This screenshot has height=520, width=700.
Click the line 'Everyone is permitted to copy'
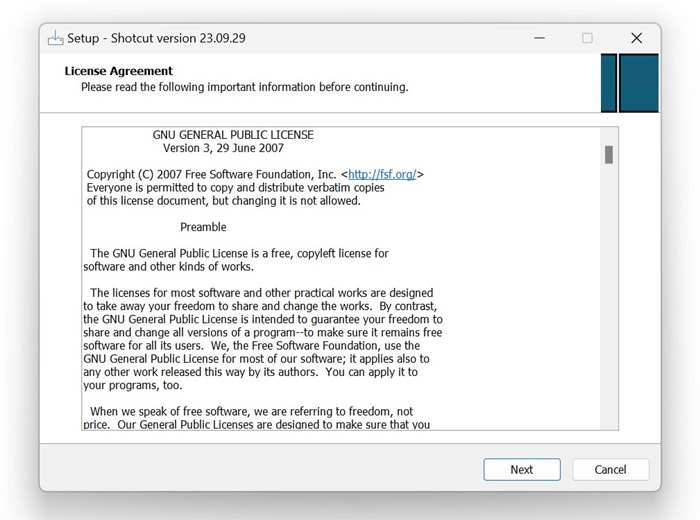[x=235, y=187]
